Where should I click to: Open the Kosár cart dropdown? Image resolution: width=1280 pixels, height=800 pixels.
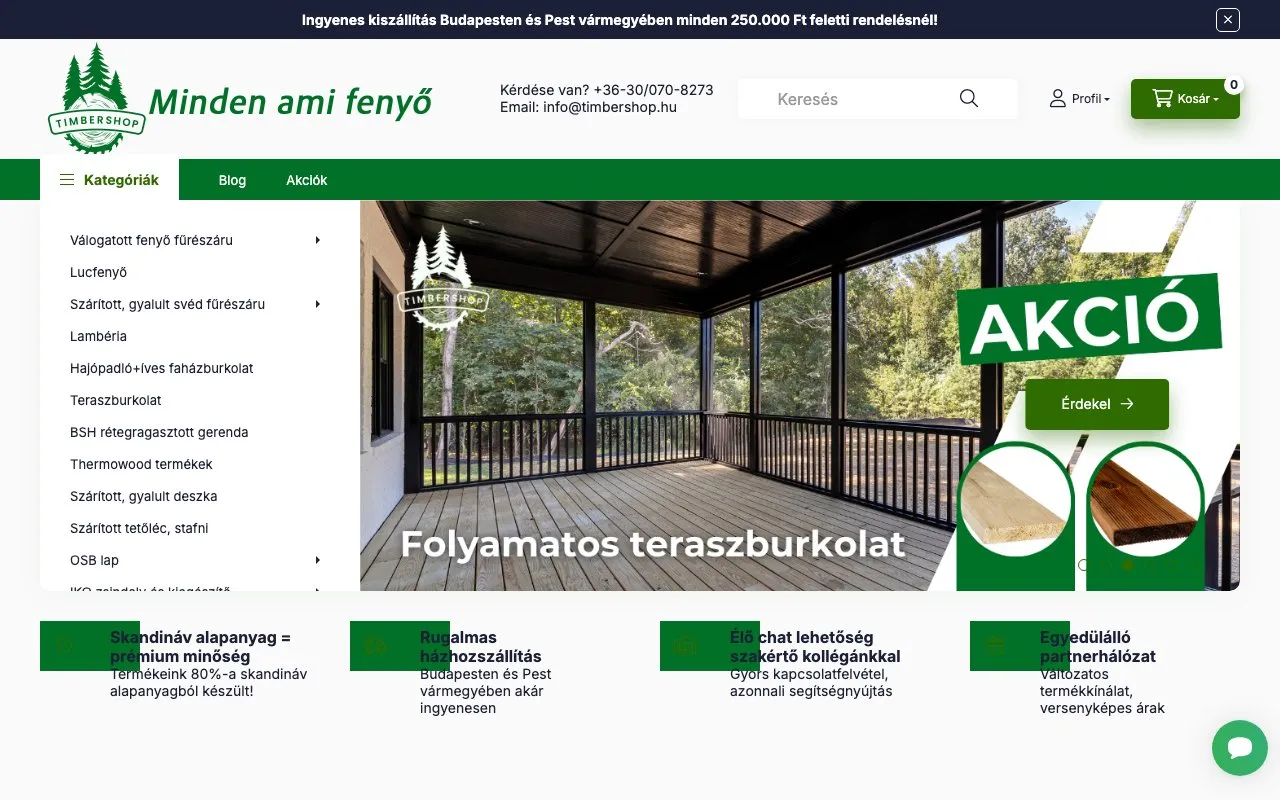(x=1185, y=99)
